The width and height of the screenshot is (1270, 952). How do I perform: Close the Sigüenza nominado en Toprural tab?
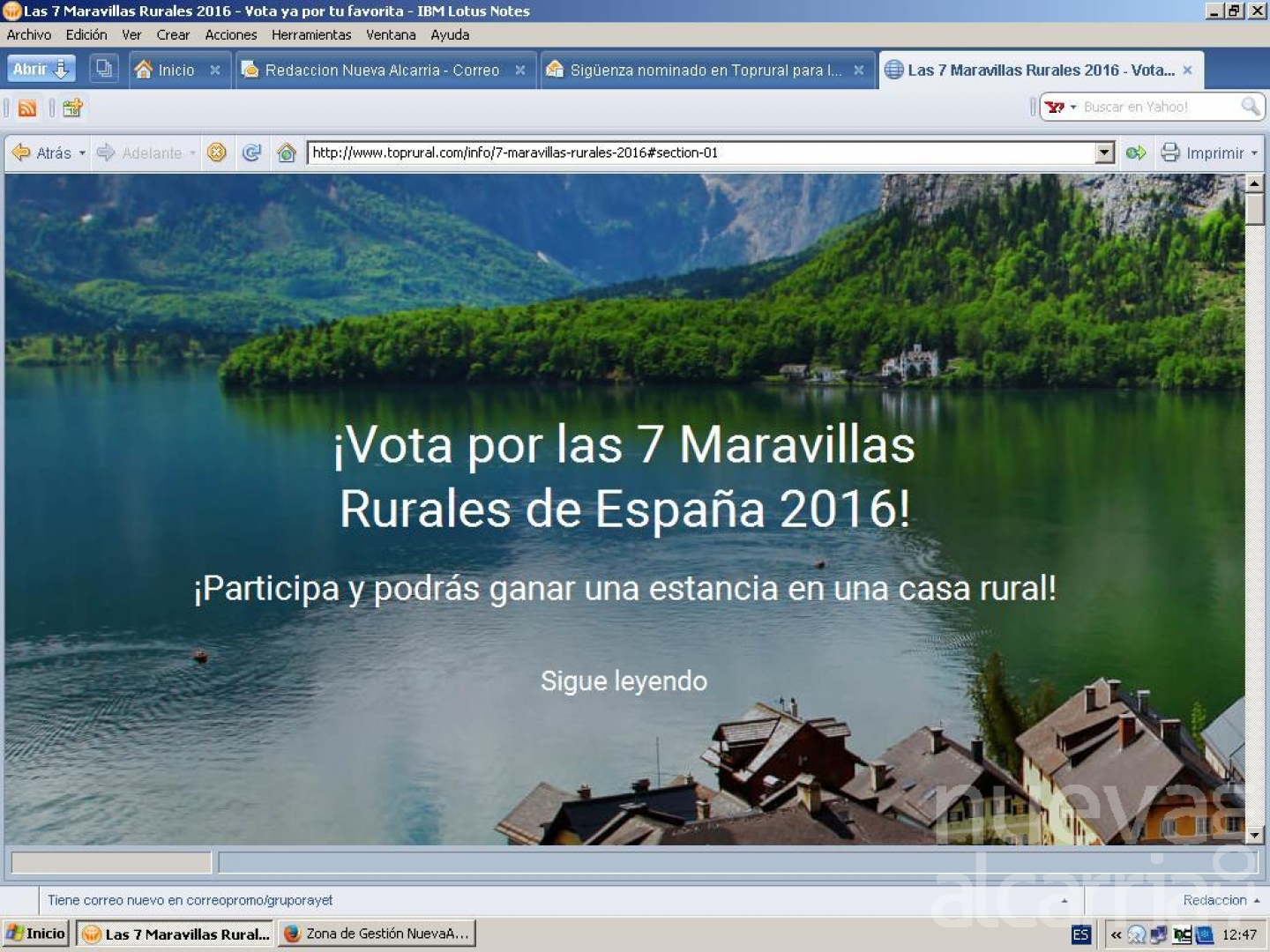pos(858,70)
